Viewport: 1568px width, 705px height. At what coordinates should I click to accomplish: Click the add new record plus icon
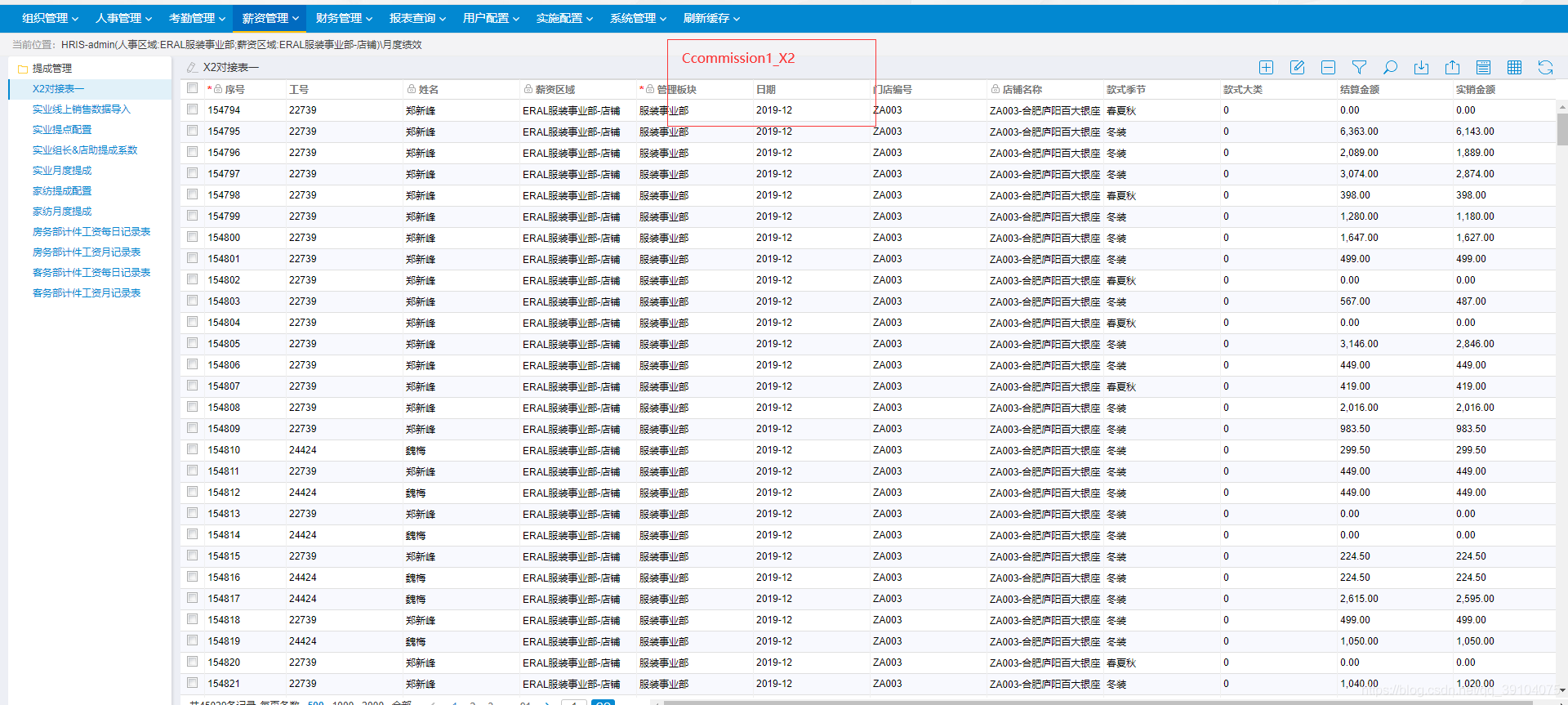(1266, 68)
